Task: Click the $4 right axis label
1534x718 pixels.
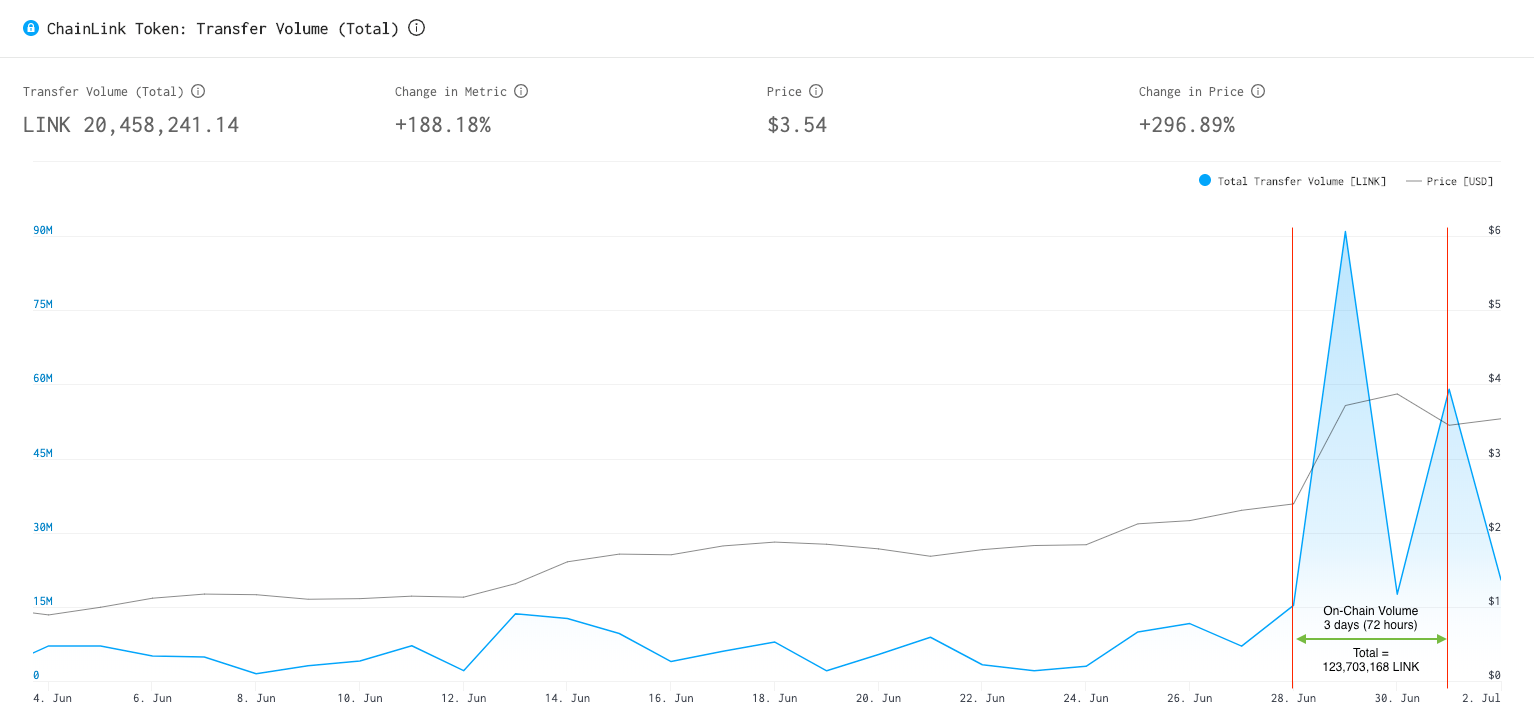Action: (1494, 379)
